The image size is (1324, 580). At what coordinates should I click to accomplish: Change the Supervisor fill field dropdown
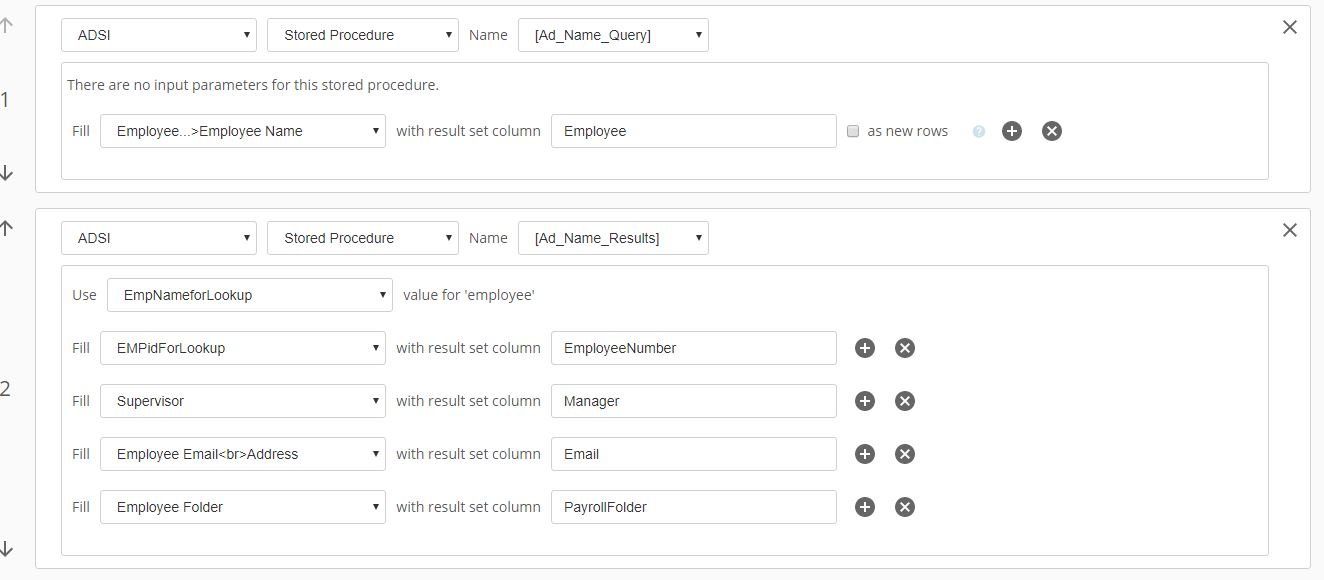pos(242,401)
